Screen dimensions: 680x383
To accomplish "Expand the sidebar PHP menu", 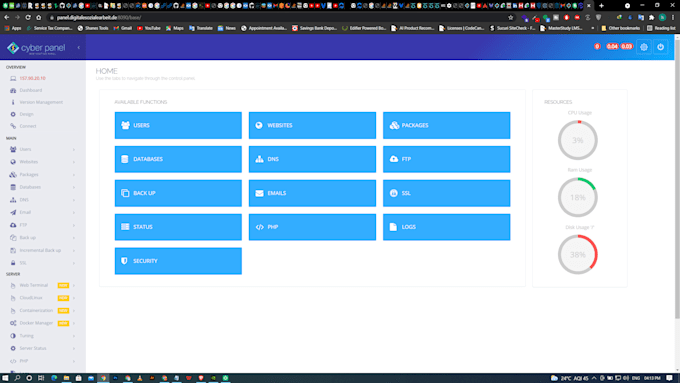I will (42, 361).
